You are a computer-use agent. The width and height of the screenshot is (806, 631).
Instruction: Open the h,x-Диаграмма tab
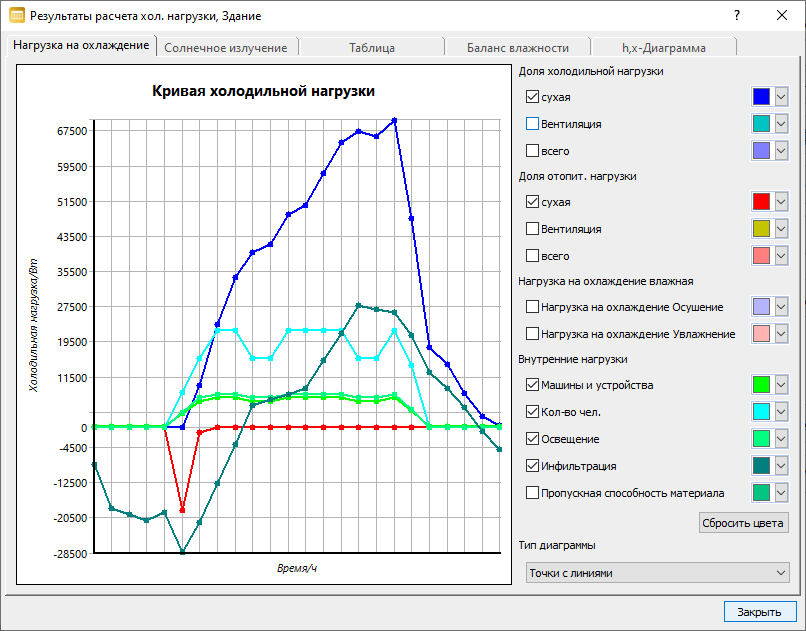(x=664, y=48)
